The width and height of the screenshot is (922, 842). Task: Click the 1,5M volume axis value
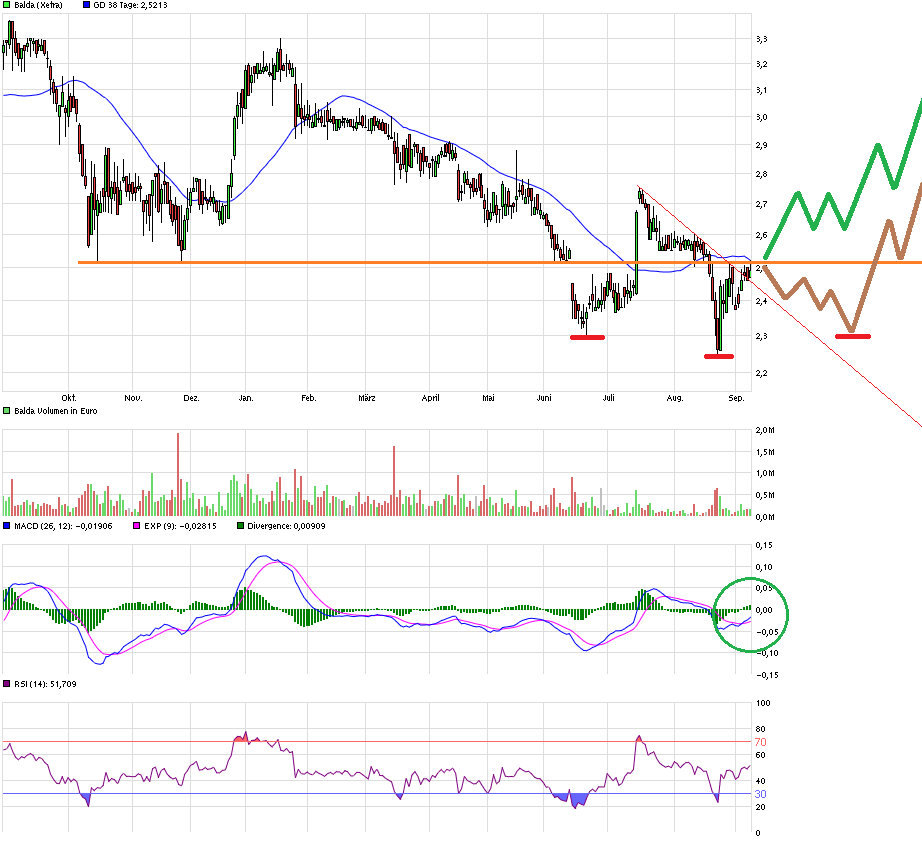pyautogui.click(x=765, y=452)
